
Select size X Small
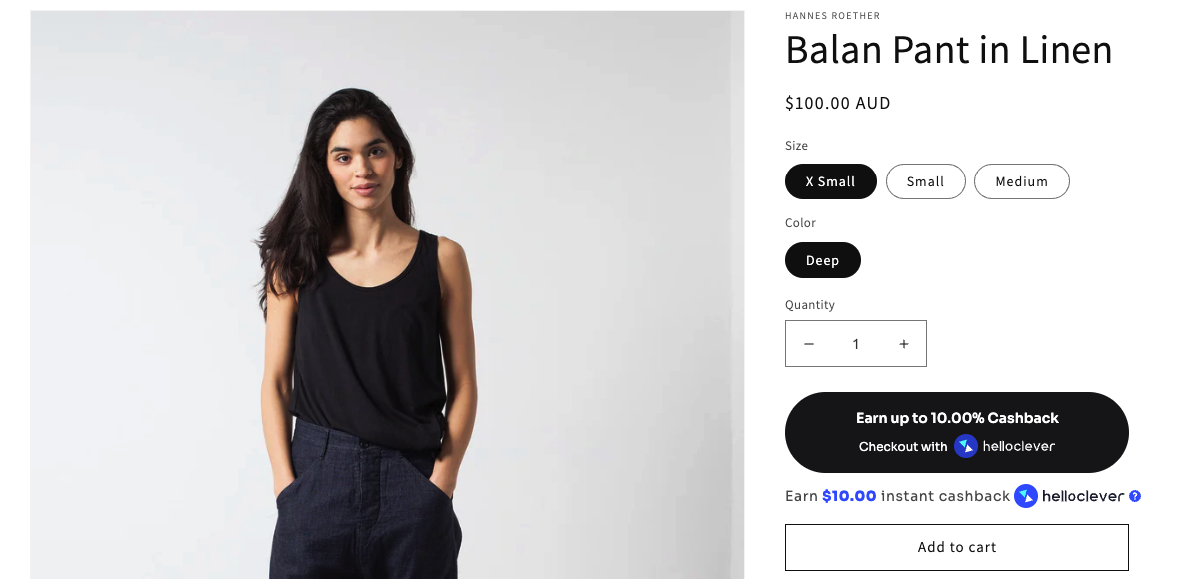pyautogui.click(x=831, y=181)
